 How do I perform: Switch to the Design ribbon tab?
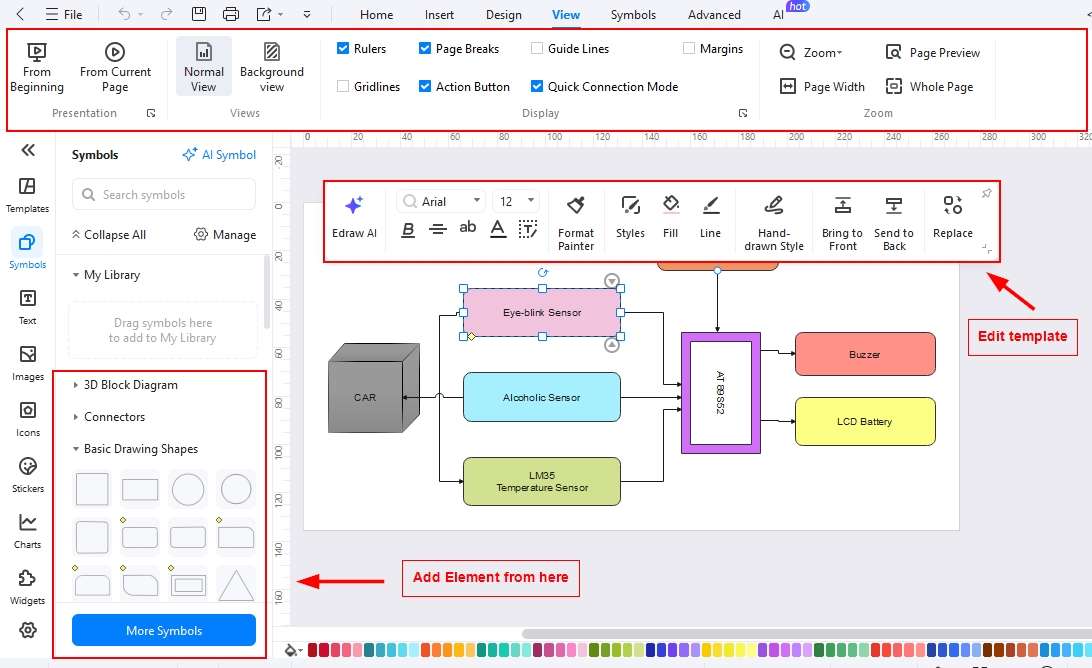click(x=503, y=15)
